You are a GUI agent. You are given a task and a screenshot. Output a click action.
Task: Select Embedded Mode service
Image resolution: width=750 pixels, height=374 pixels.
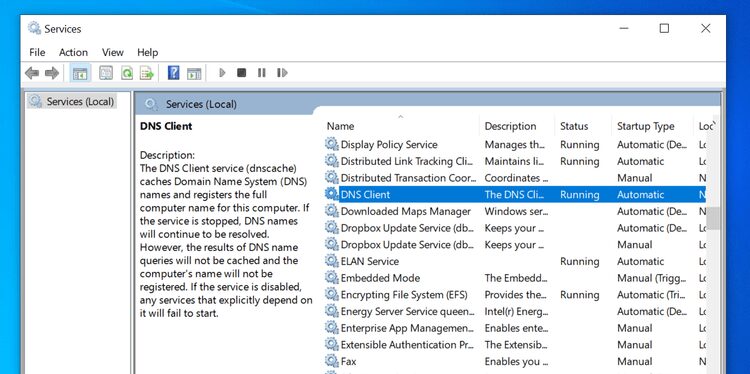(x=380, y=278)
